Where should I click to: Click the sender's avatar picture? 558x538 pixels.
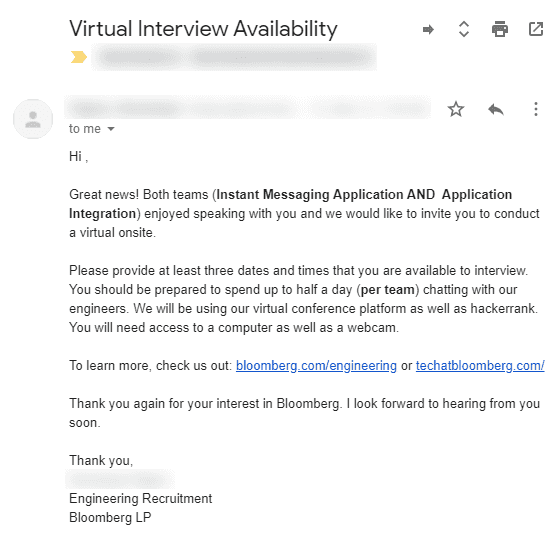coord(33,119)
